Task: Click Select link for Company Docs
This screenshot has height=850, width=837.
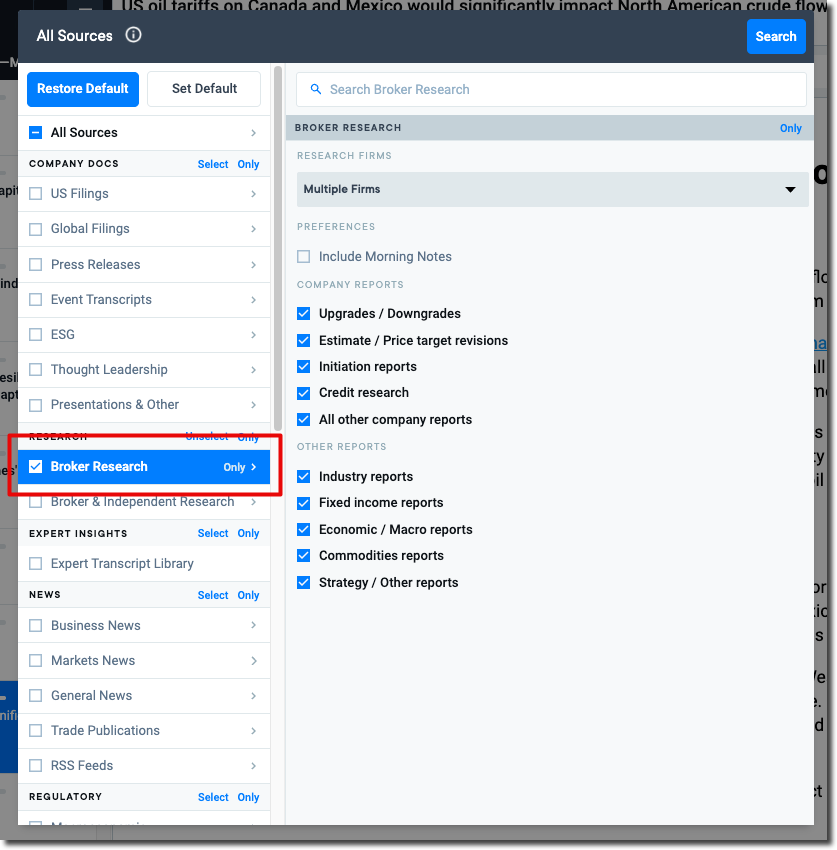Action: pos(212,164)
